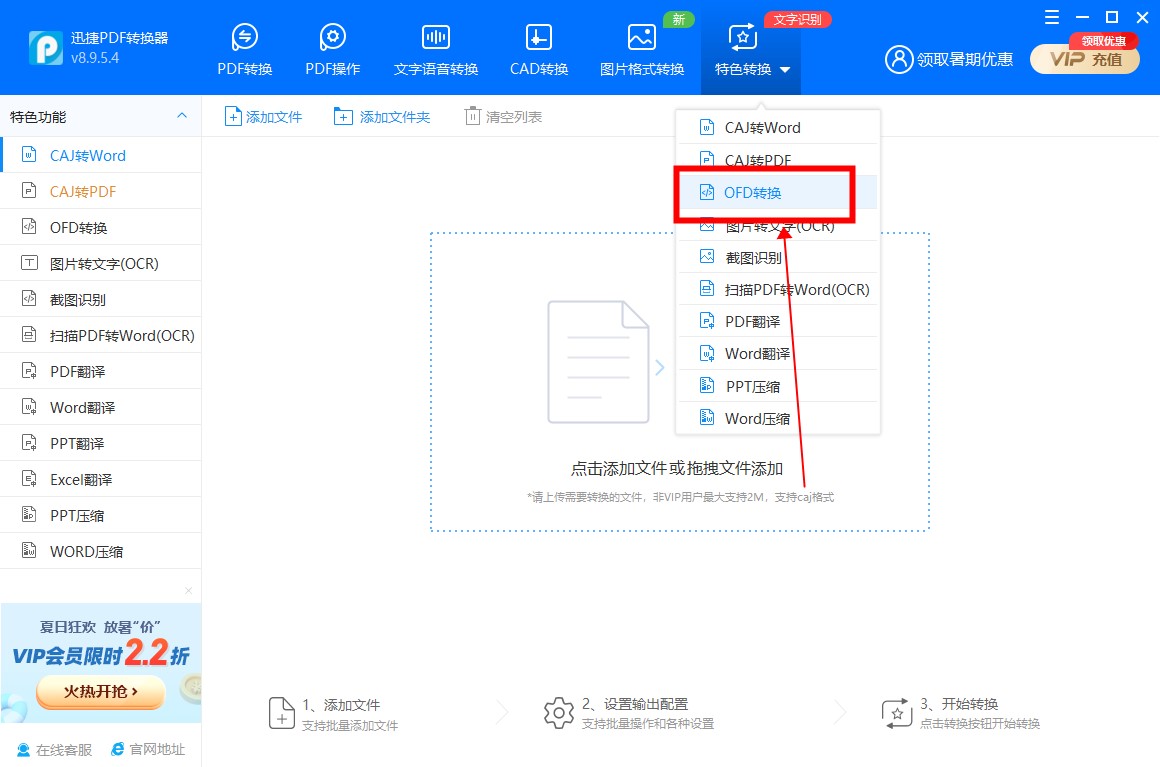
Task: Open the hamburger main menu
Action: tap(1051, 17)
